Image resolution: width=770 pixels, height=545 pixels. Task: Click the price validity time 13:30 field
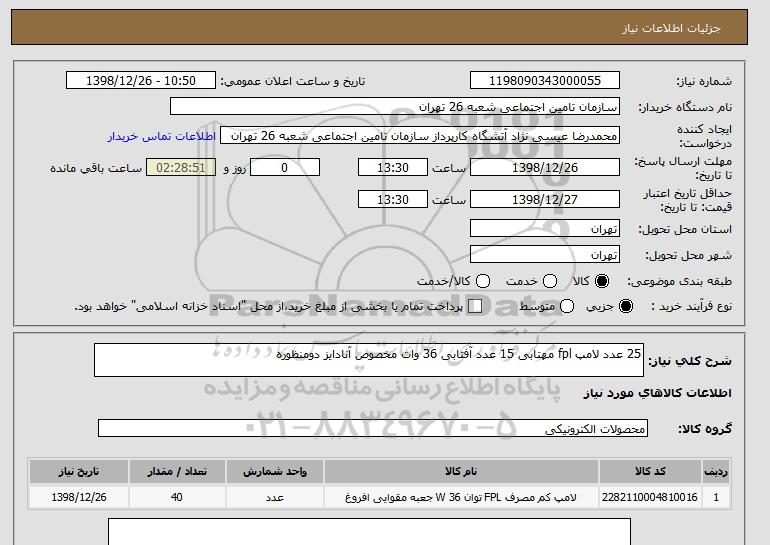click(x=393, y=199)
